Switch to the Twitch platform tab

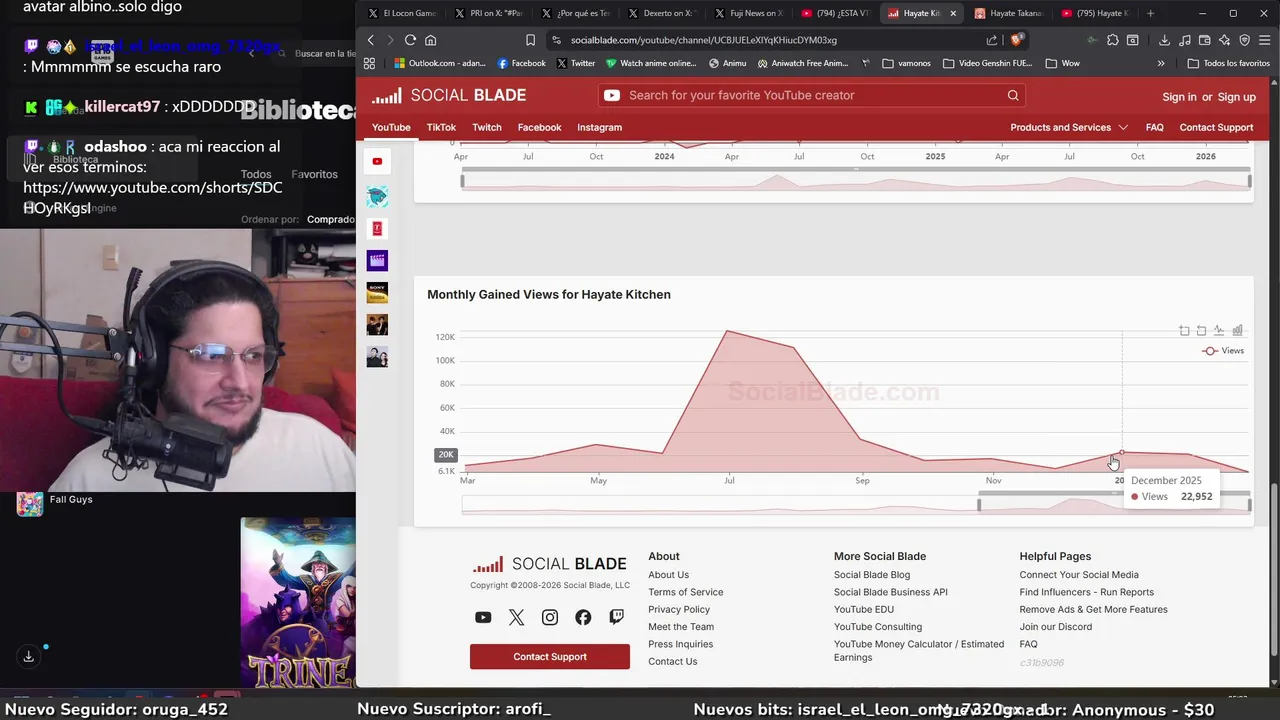(x=487, y=127)
